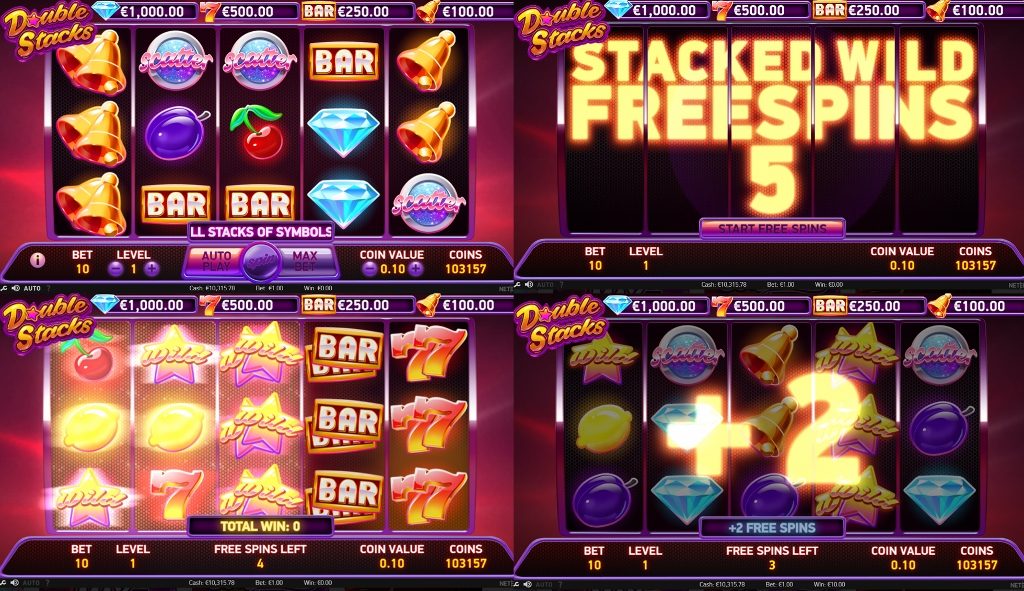Mute sound with speaker icon in the top-left game's status bar
1024x591 pixels.
(x=15, y=288)
